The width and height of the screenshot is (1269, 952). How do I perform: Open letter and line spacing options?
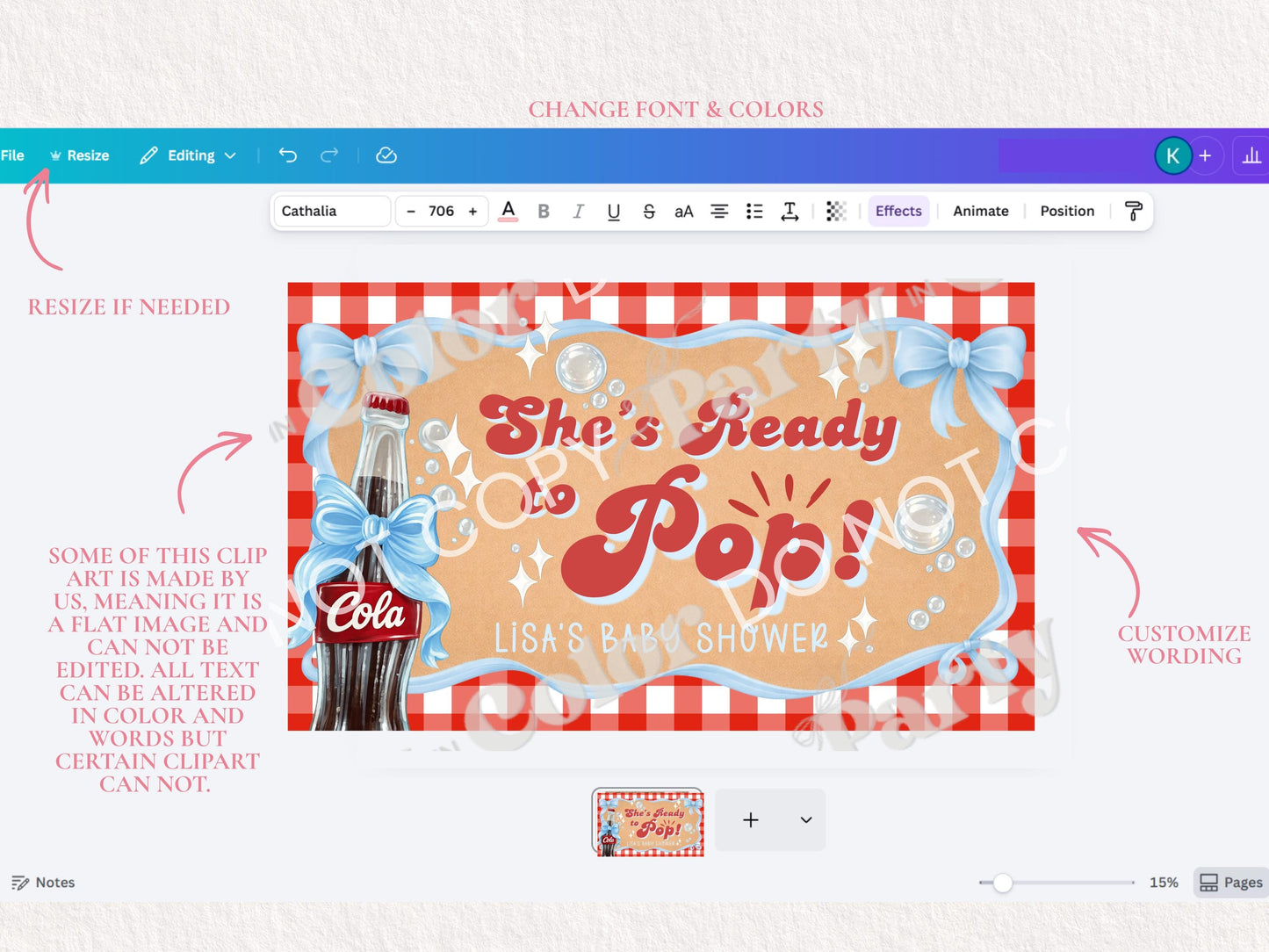pos(790,211)
